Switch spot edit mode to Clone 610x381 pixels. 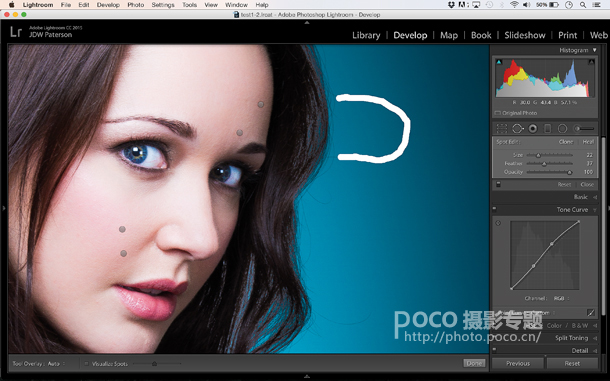(x=566, y=142)
